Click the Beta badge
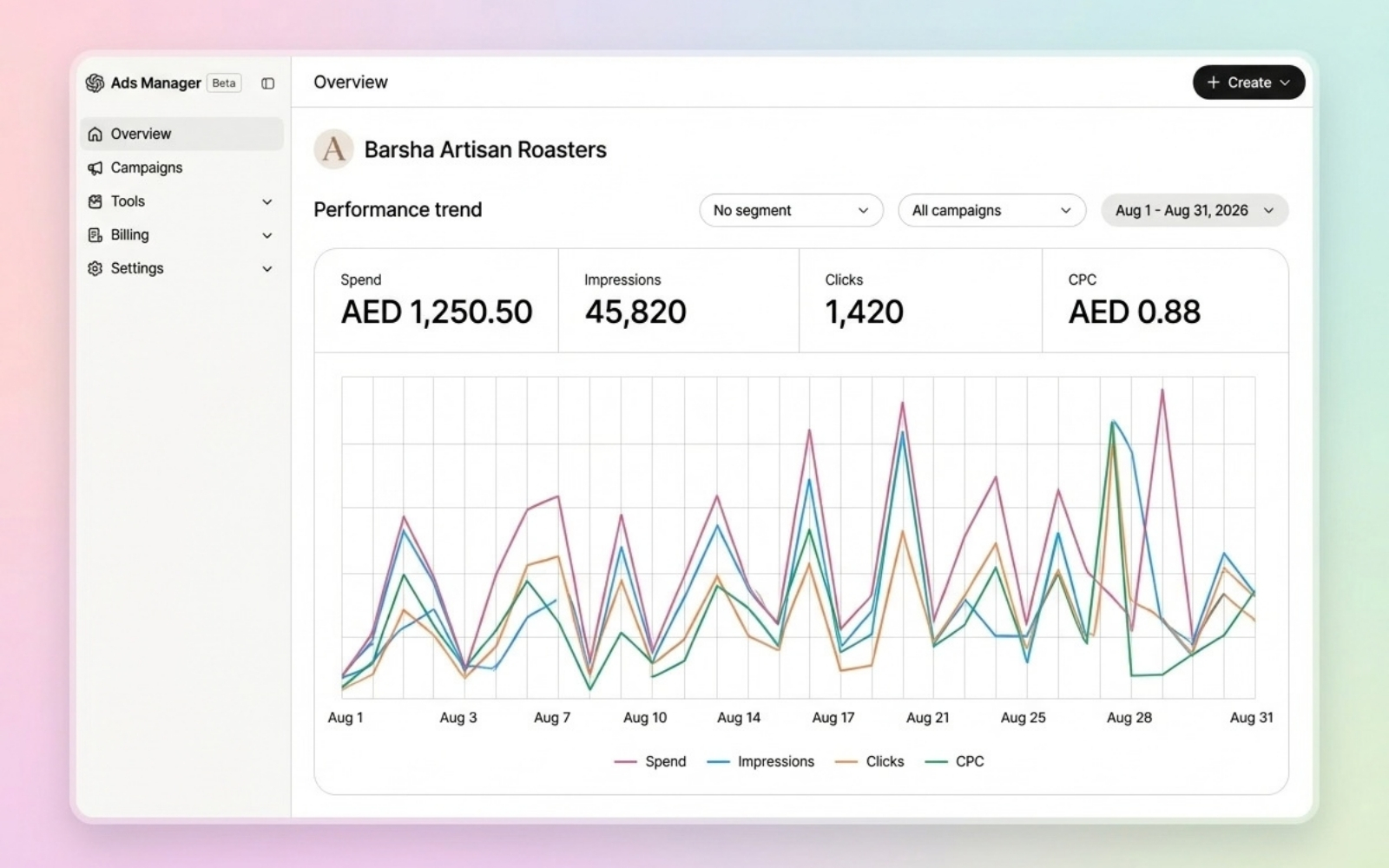The height and width of the screenshot is (868, 1389). coord(224,83)
